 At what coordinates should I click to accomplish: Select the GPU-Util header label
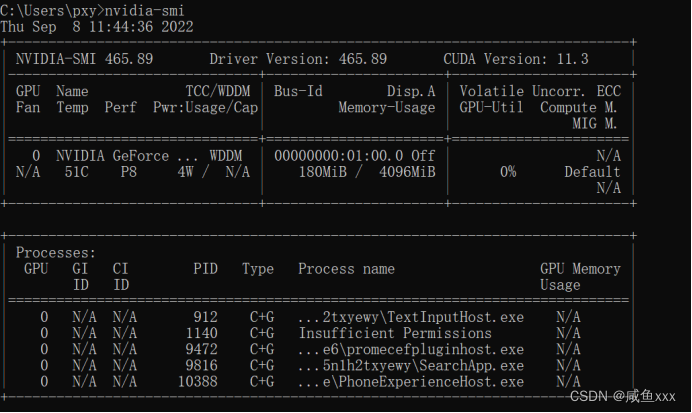[491, 107]
